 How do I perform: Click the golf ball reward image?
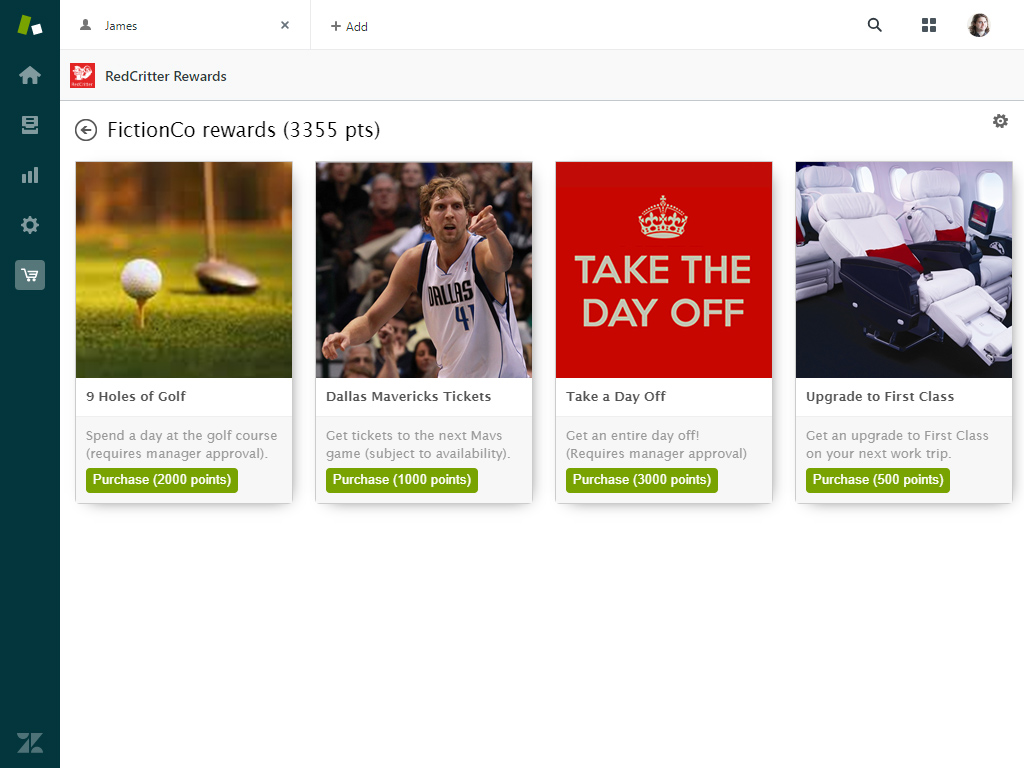tap(184, 270)
